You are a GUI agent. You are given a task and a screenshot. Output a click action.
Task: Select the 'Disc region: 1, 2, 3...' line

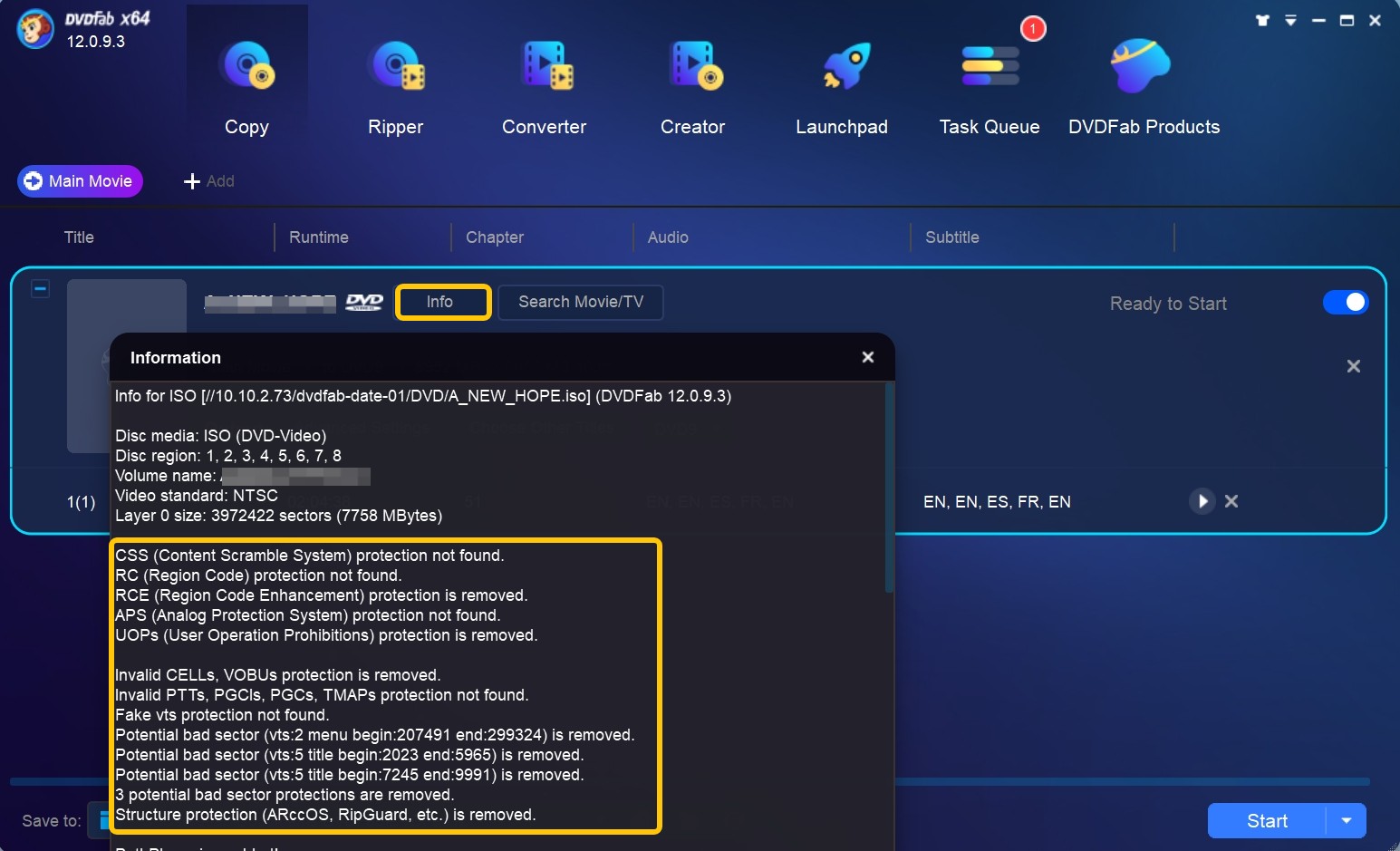point(228,456)
